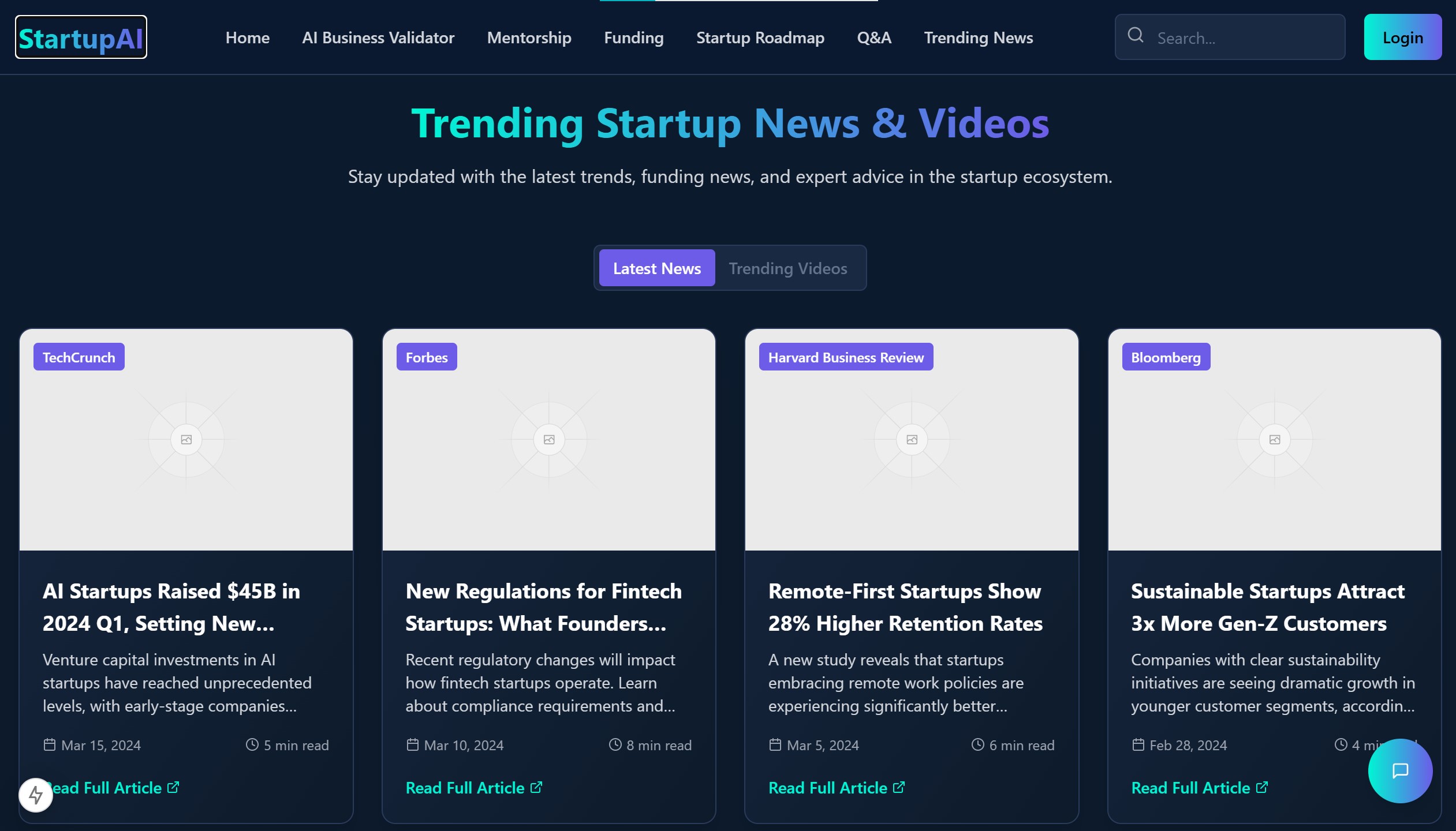
Task: Click the StartupAI logo
Action: 81,38
